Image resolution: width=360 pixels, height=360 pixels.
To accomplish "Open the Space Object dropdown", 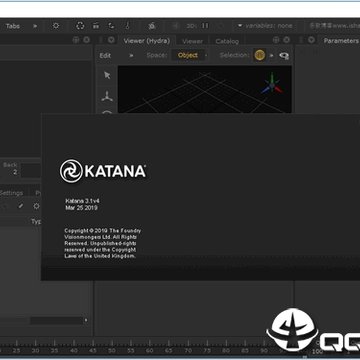I will tap(189, 55).
